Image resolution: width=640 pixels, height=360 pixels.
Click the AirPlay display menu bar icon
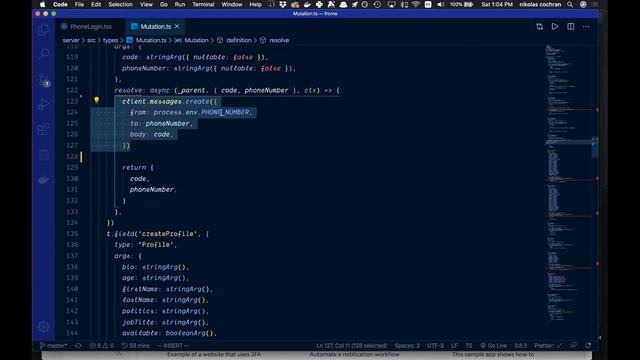coord(391,4)
